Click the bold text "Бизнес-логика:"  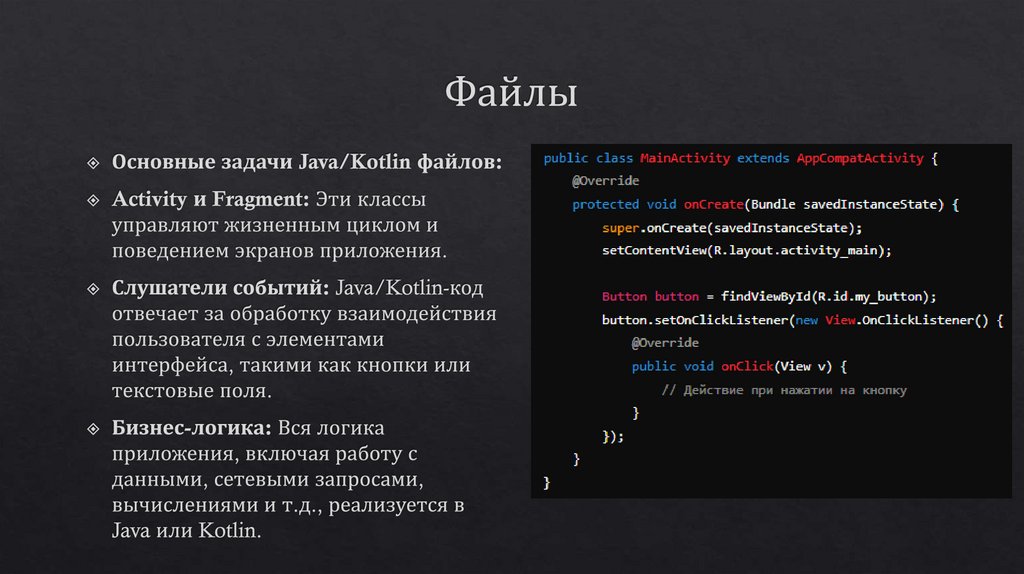pyautogui.click(x=191, y=428)
